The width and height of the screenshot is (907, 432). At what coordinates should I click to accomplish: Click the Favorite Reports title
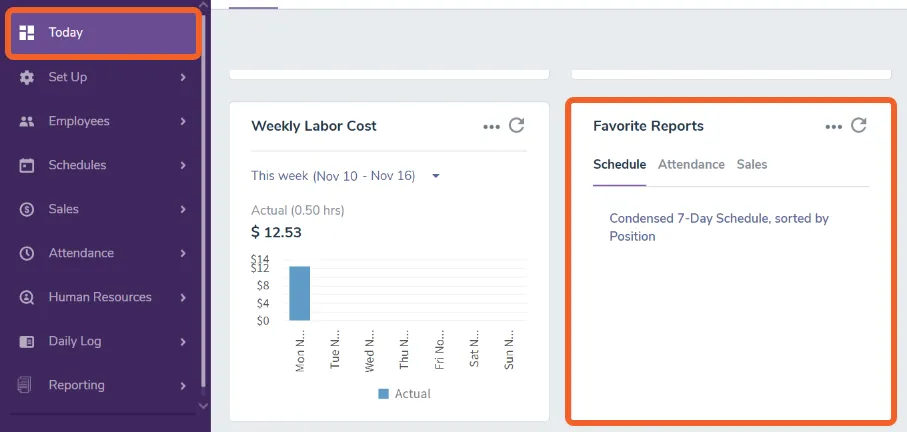pos(648,126)
